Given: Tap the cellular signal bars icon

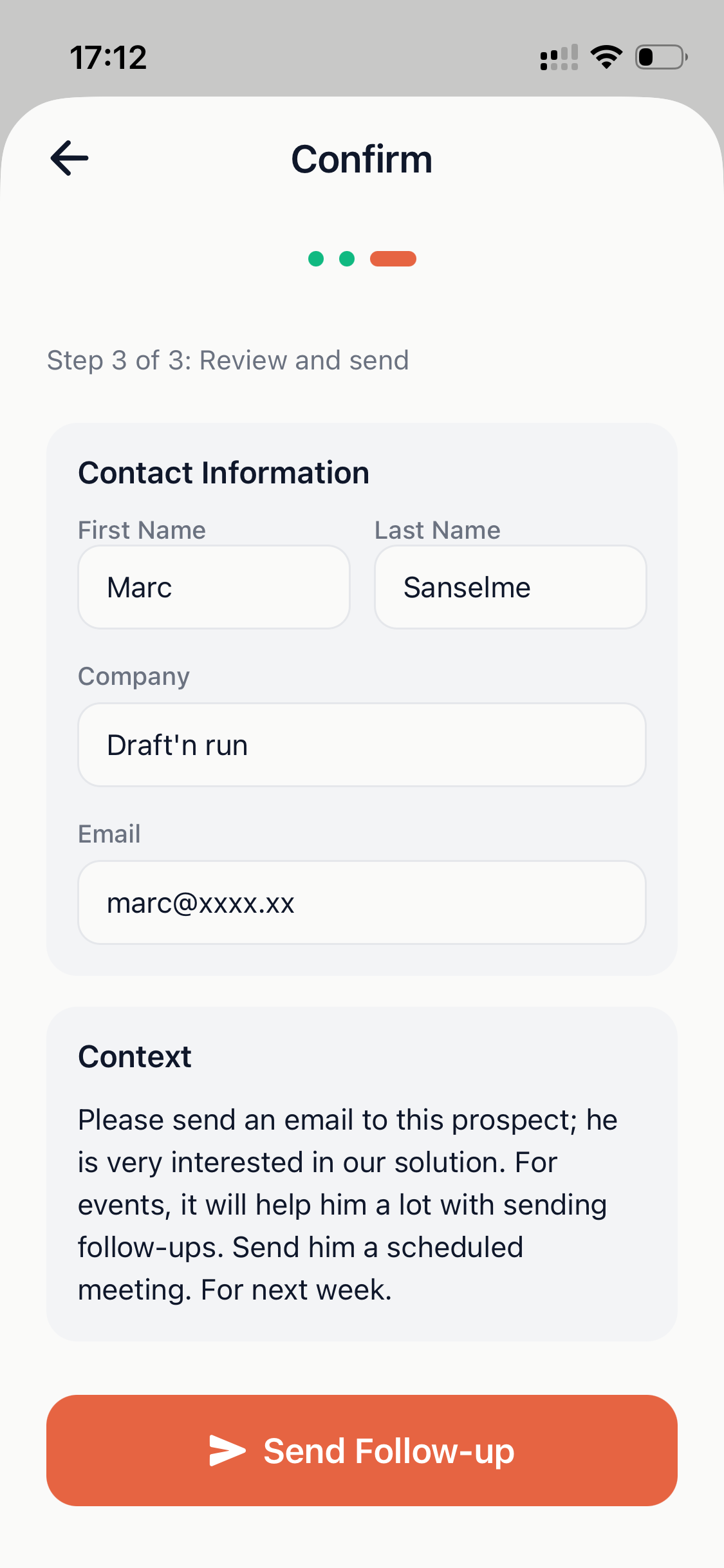Looking at the screenshot, I should [559, 57].
